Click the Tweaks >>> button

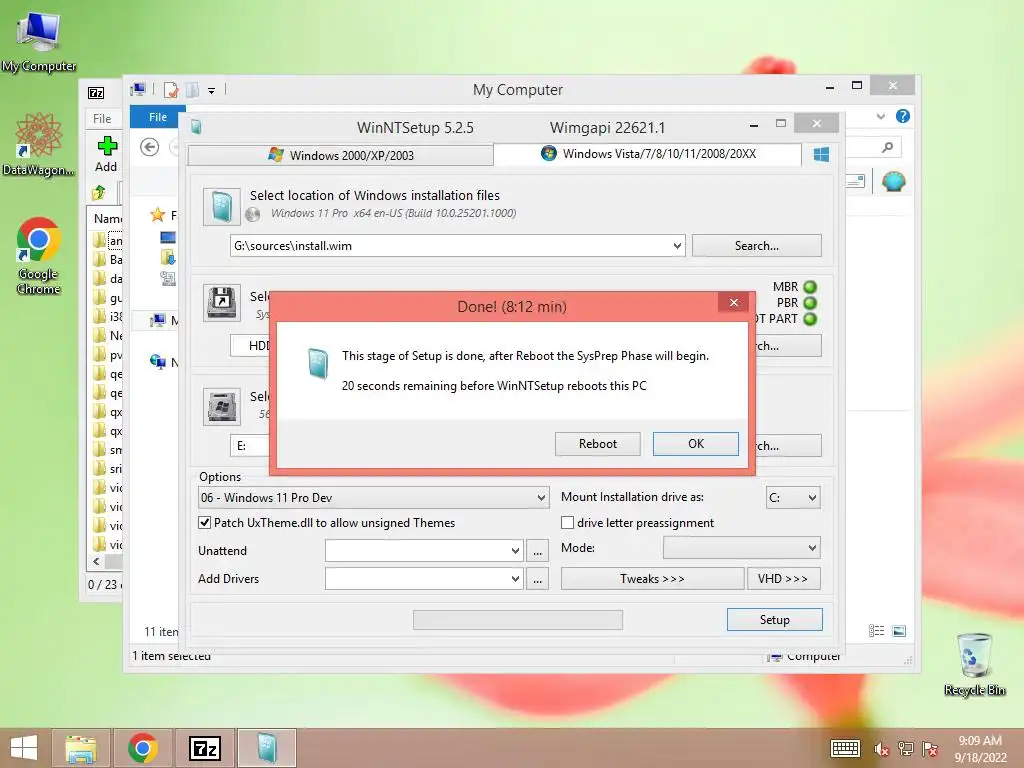coord(652,579)
